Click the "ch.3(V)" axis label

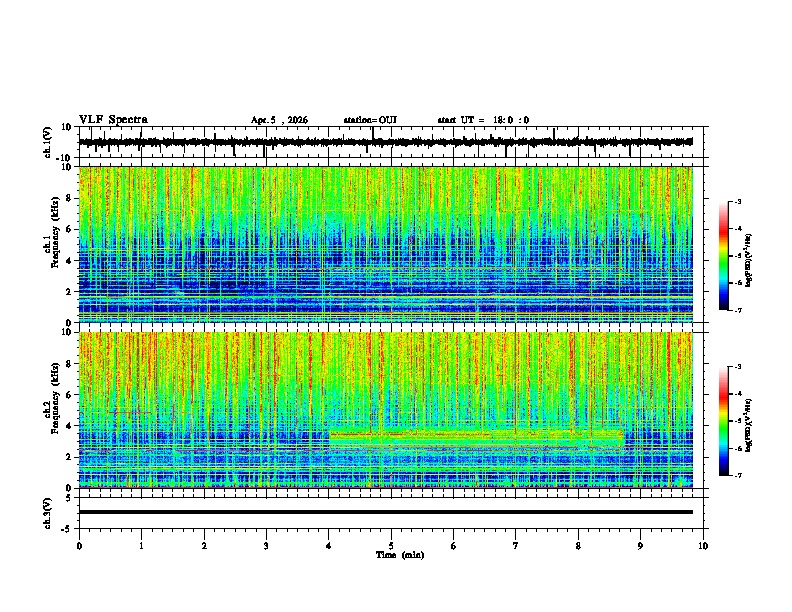[48, 513]
